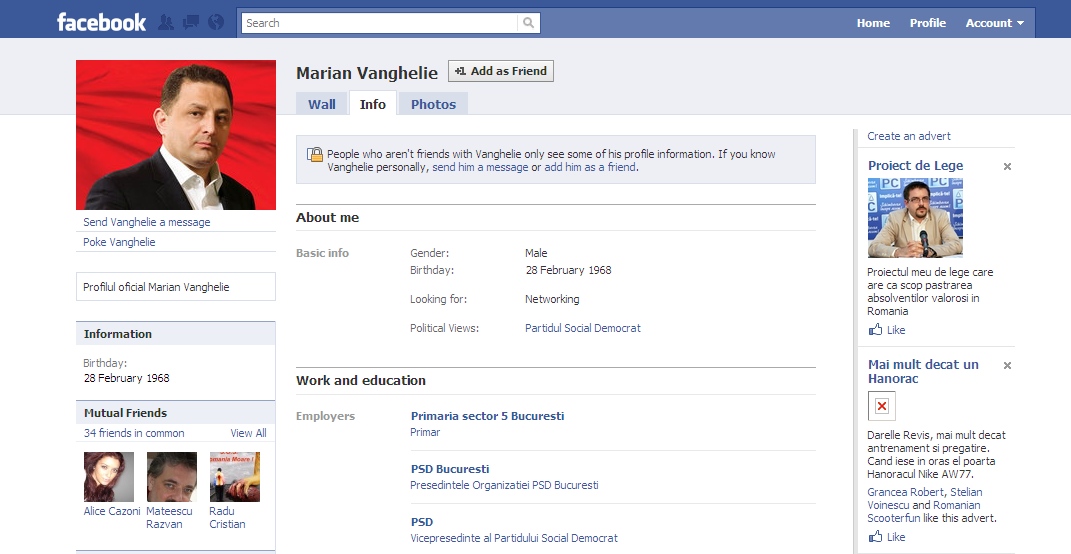
Task: Click the Radu Cristian name link
Action: click(x=227, y=518)
